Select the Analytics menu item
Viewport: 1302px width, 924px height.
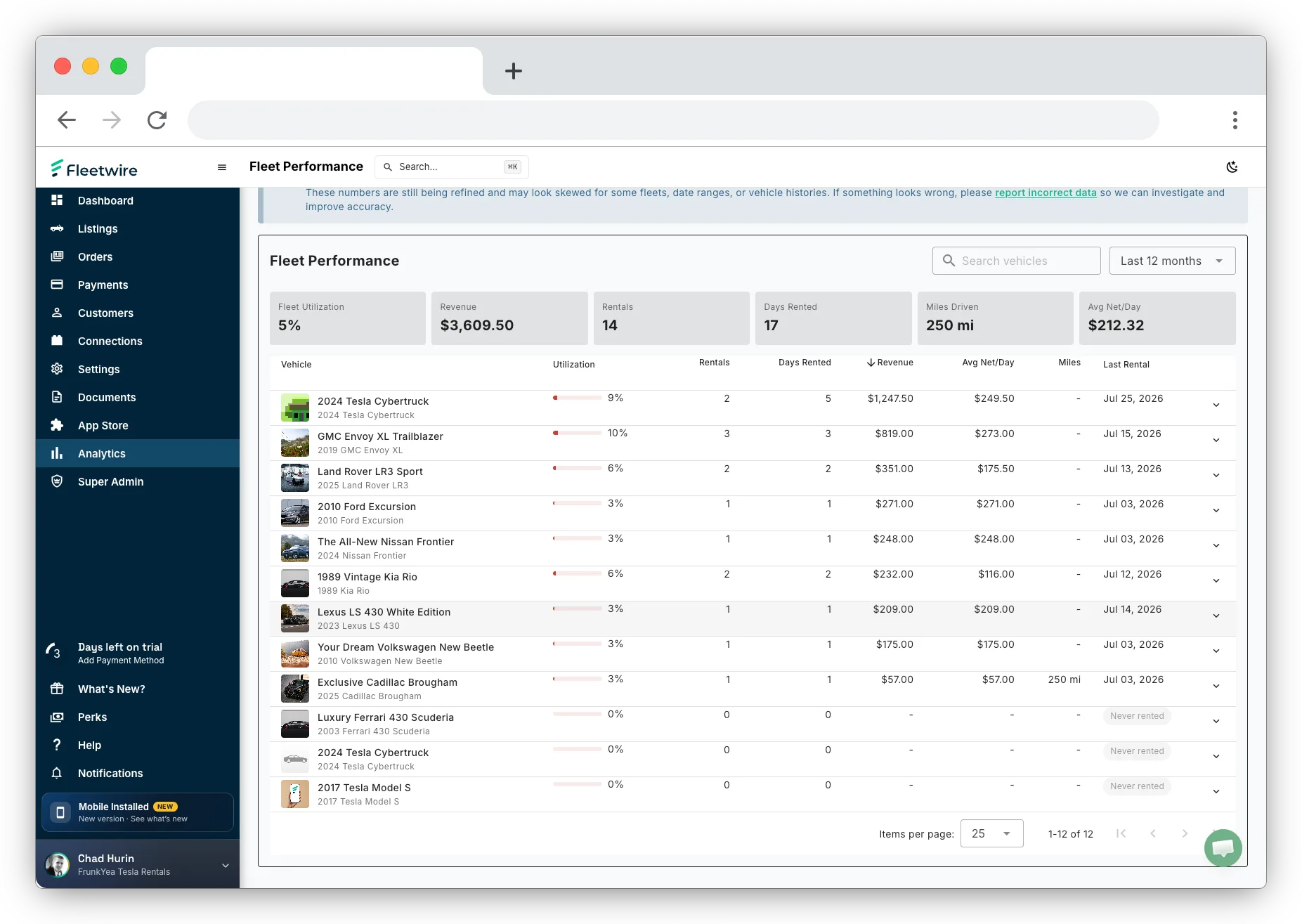tap(138, 453)
